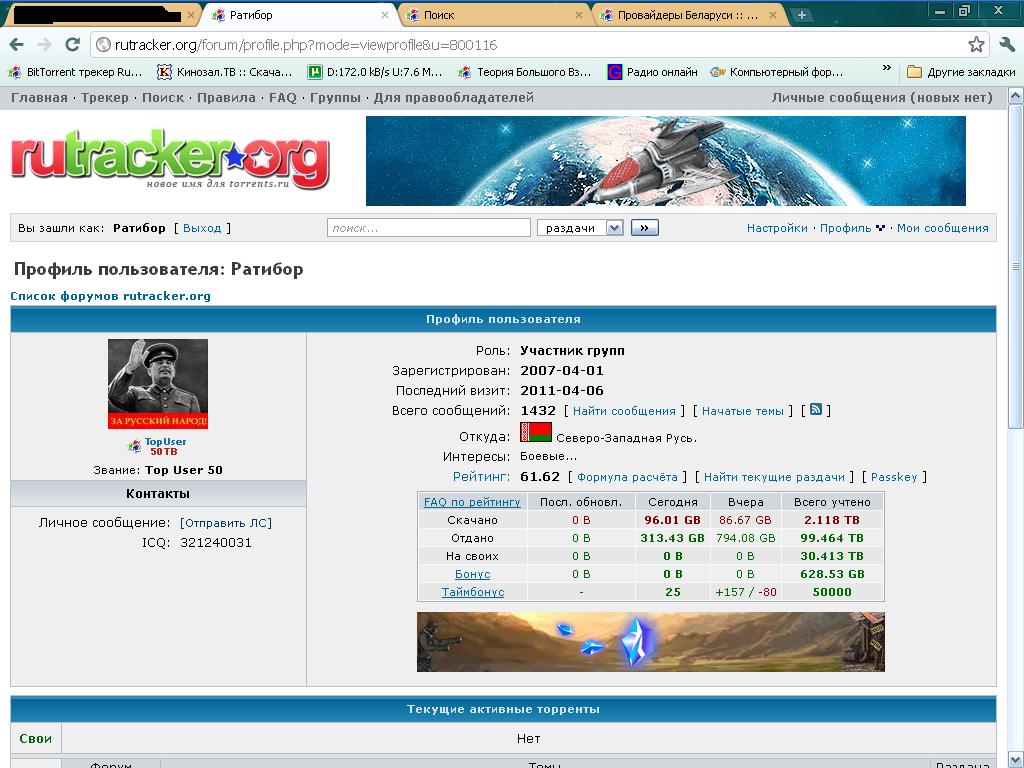Open the Компьютерный фор bookmark
The height and width of the screenshot is (768, 1024).
(x=777, y=72)
